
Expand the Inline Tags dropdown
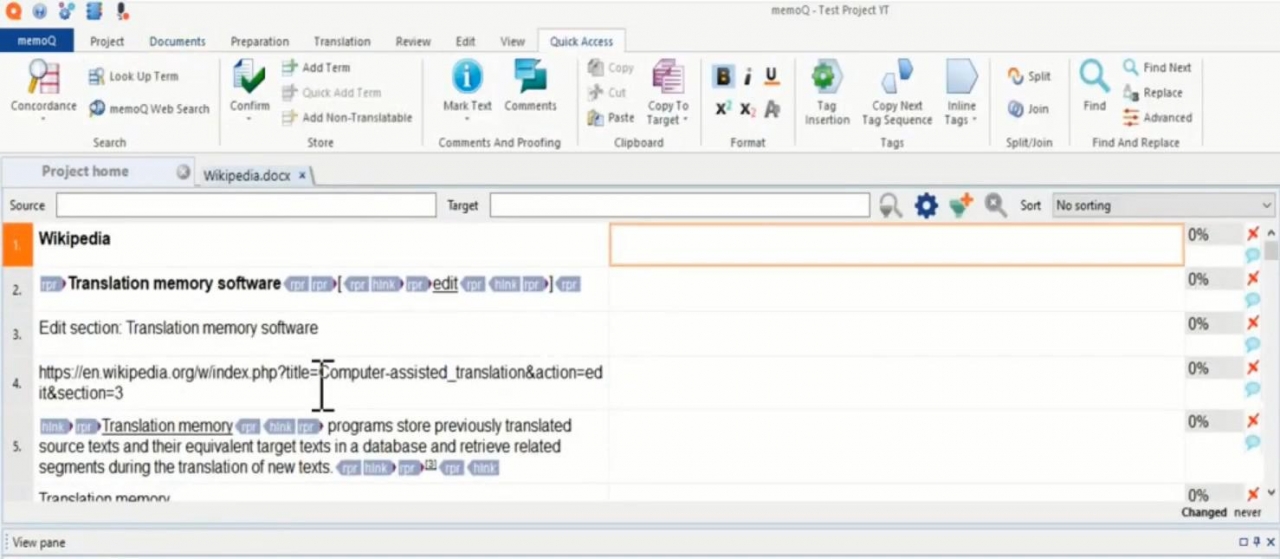click(961, 120)
